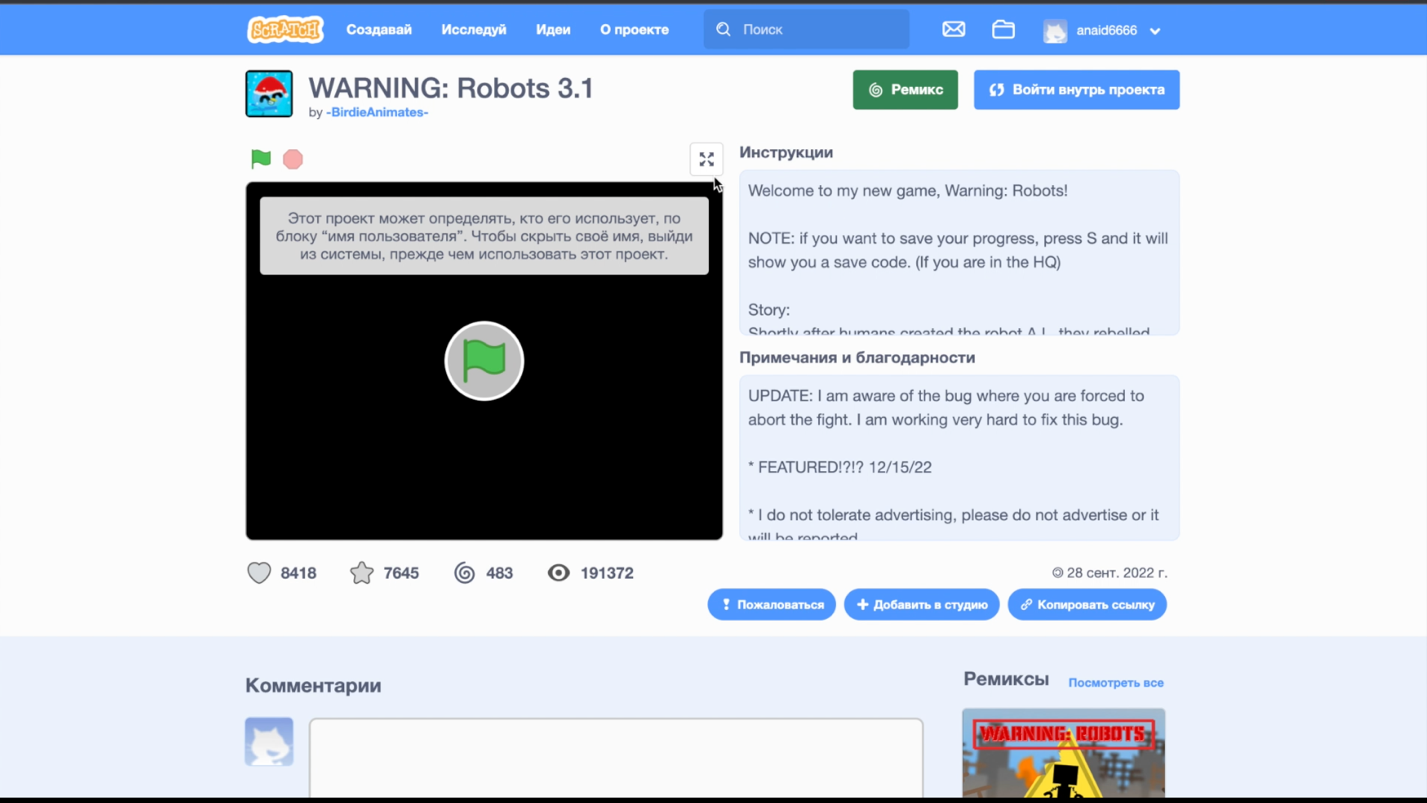This screenshot has width=1427, height=803.
Task: Start project with large center green flag
Action: point(484,361)
